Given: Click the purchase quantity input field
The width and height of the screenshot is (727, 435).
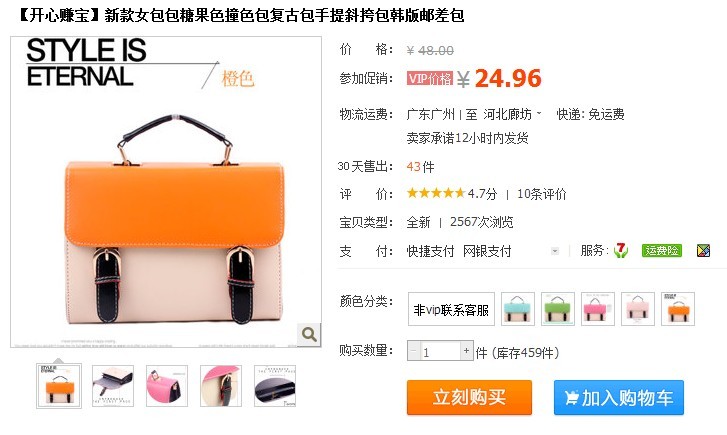Looking at the screenshot, I should [440, 351].
